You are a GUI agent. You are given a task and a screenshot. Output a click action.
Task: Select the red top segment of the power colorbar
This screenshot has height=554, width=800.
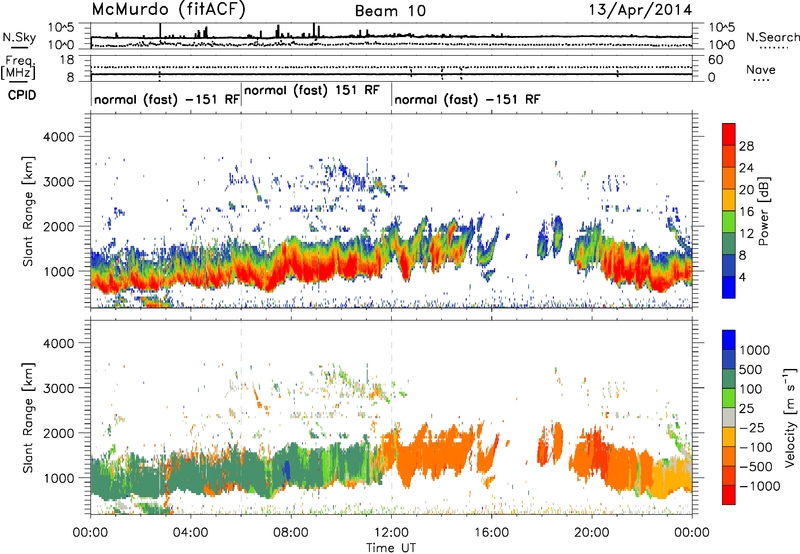pos(729,135)
